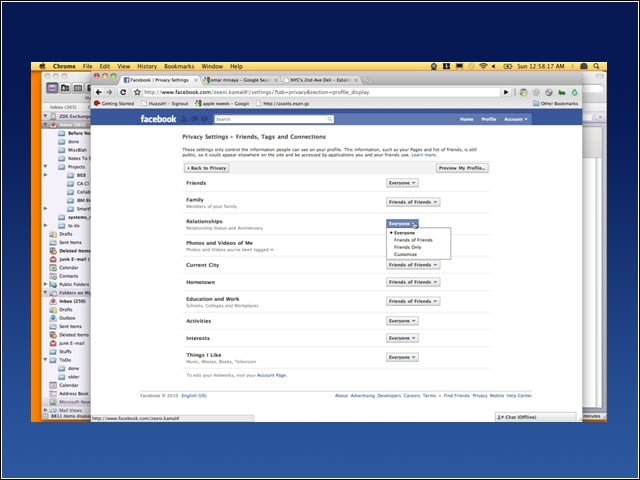Viewport: 640px width, 480px height.
Task: Open the Wi-Fi status menu
Action: click(x=483, y=66)
